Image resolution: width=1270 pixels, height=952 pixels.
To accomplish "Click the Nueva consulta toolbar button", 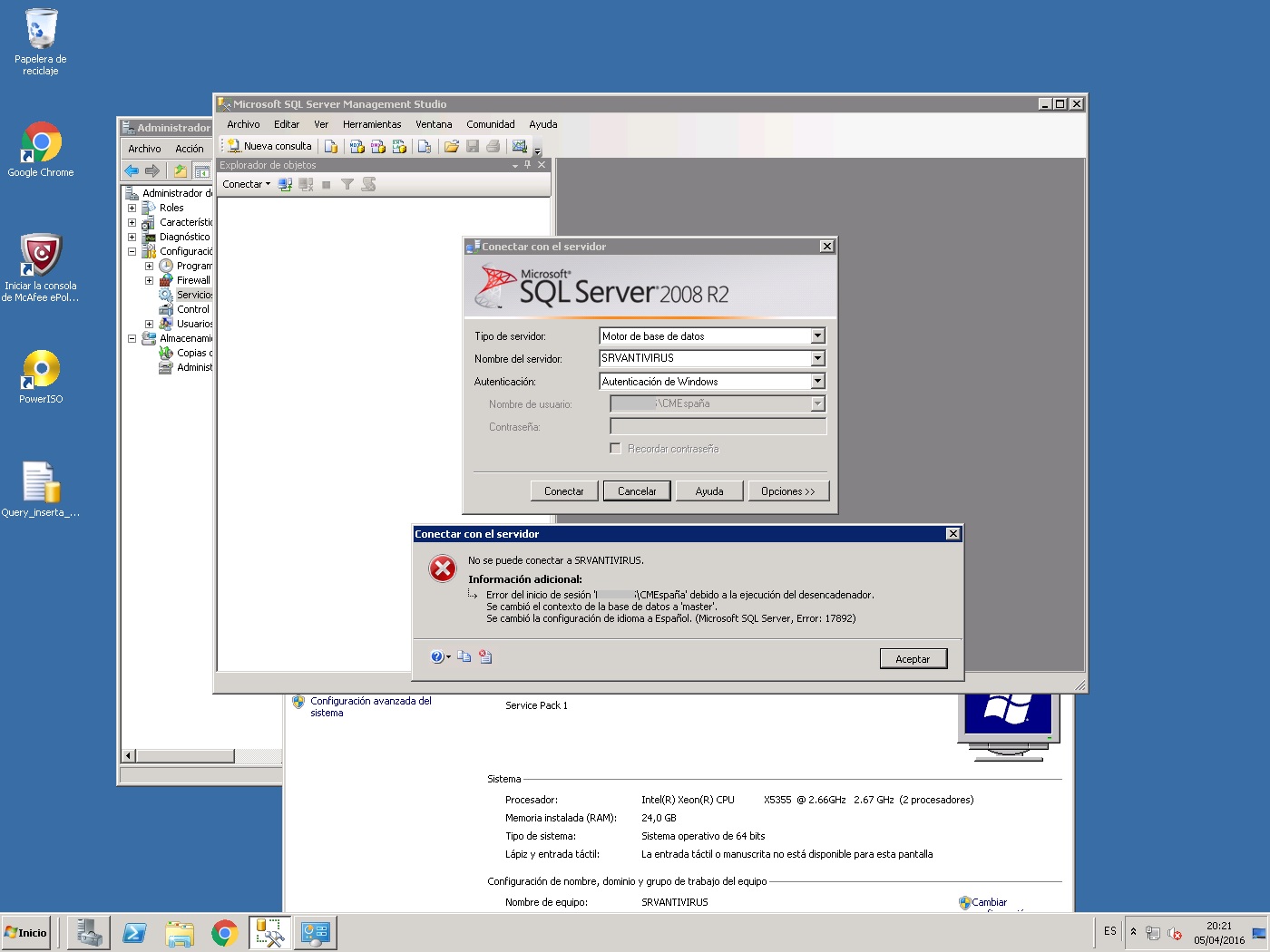I will pyautogui.click(x=269, y=146).
